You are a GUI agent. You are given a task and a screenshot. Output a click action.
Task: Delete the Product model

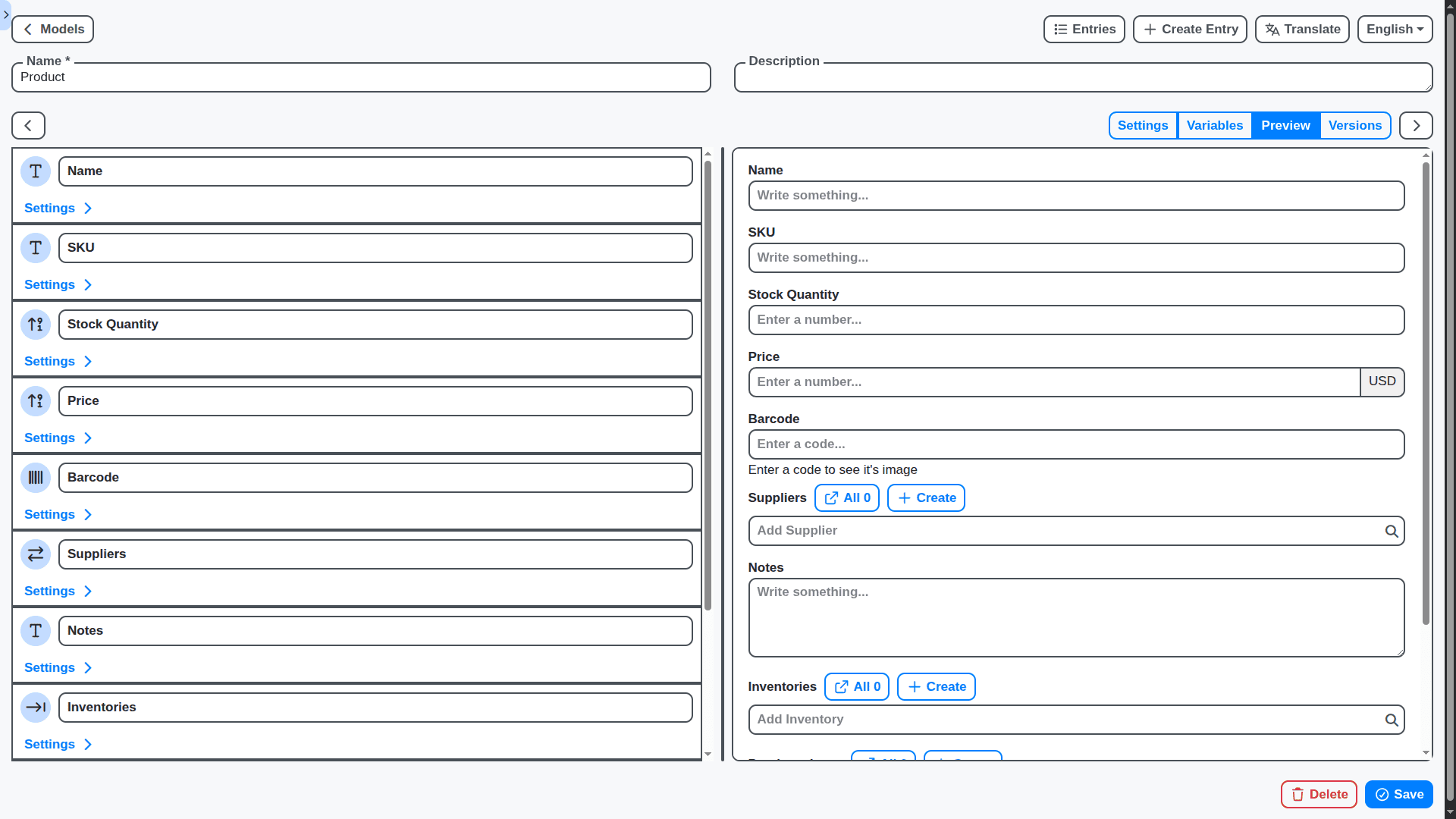1319,794
